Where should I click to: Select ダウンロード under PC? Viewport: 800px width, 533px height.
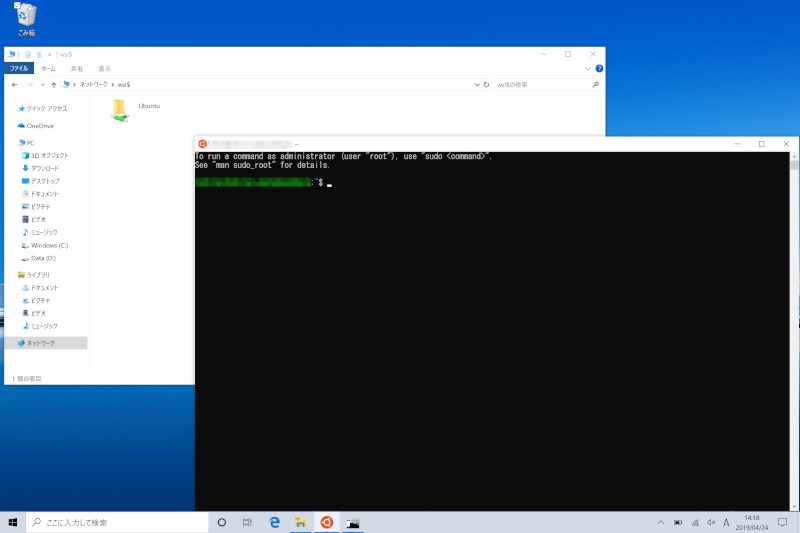(x=44, y=168)
